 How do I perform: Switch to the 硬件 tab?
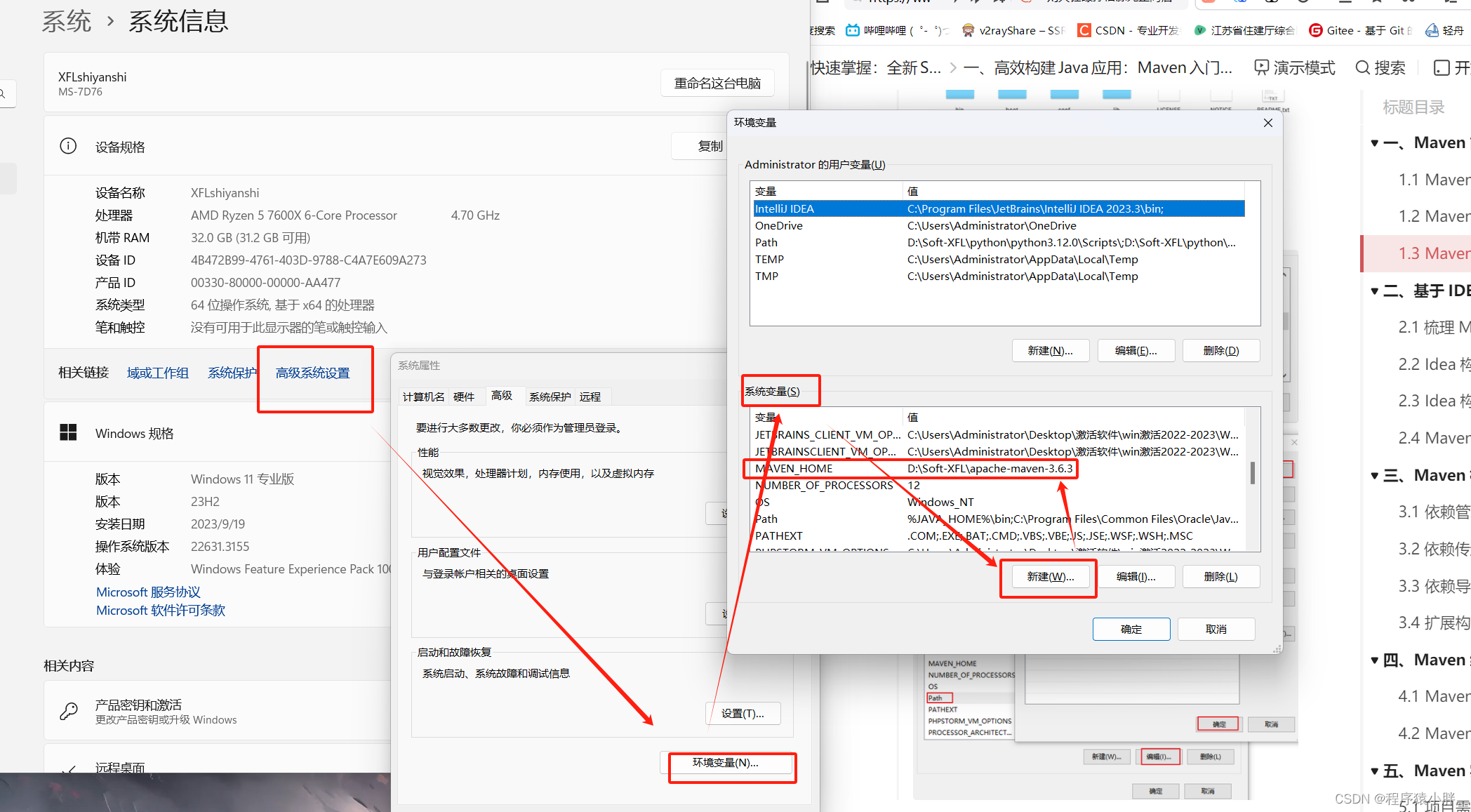(x=464, y=397)
